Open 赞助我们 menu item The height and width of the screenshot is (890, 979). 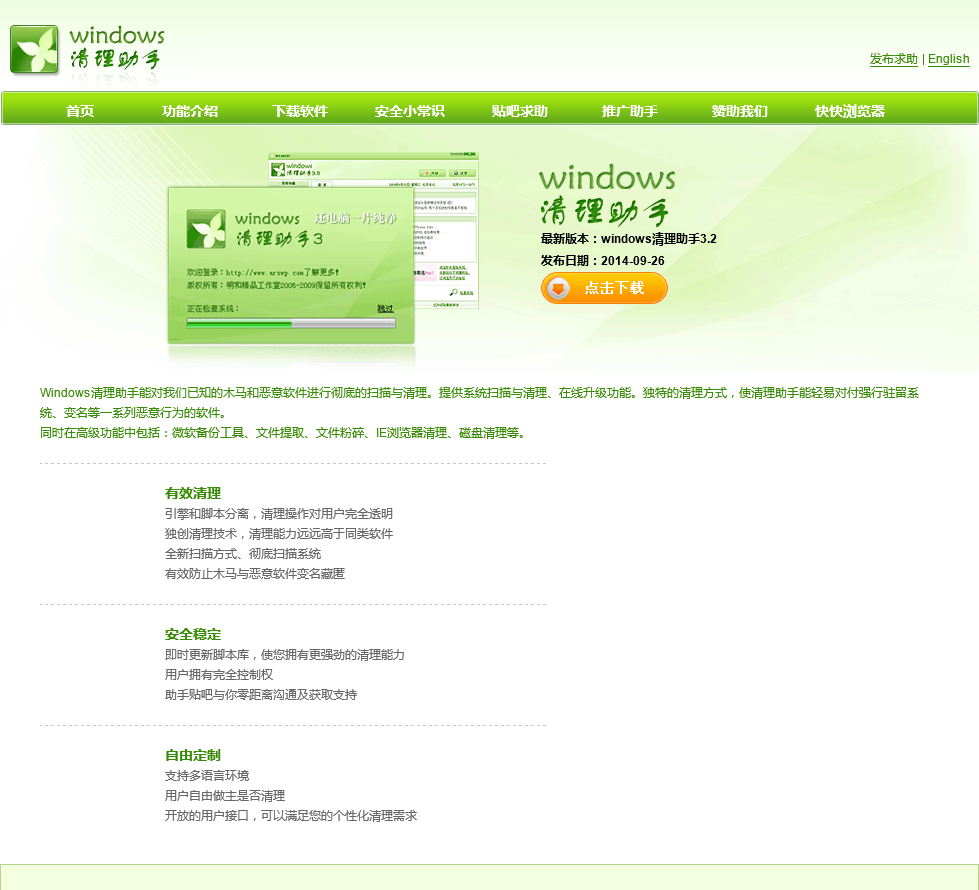(739, 111)
